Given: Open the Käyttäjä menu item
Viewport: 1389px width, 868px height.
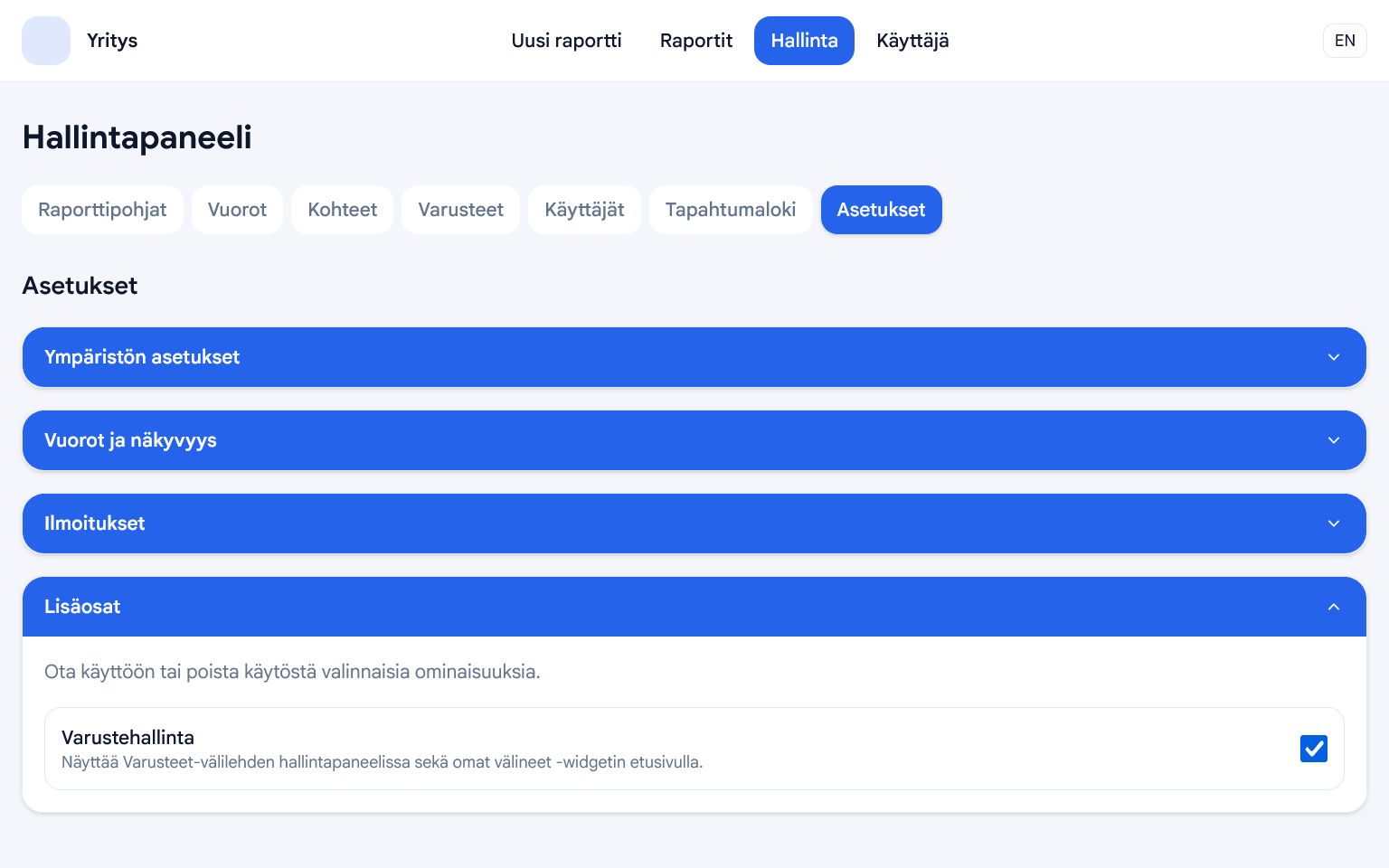Looking at the screenshot, I should pyautogui.click(x=912, y=41).
